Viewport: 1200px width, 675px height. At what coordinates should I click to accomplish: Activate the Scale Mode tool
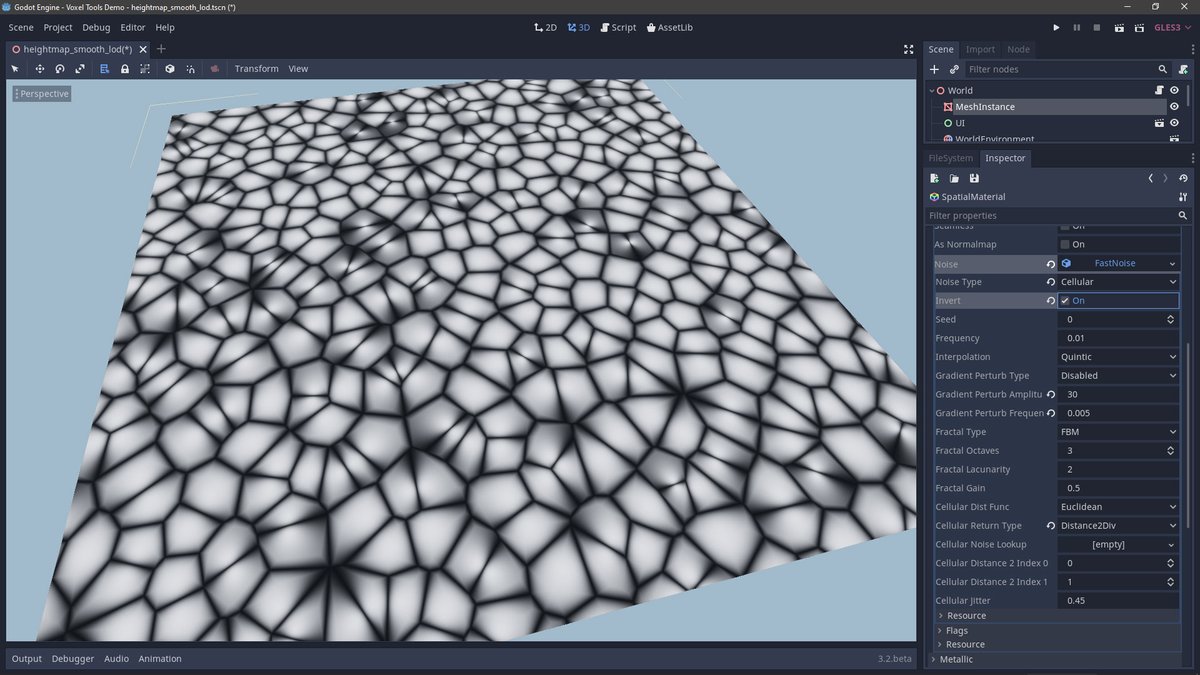80,69
